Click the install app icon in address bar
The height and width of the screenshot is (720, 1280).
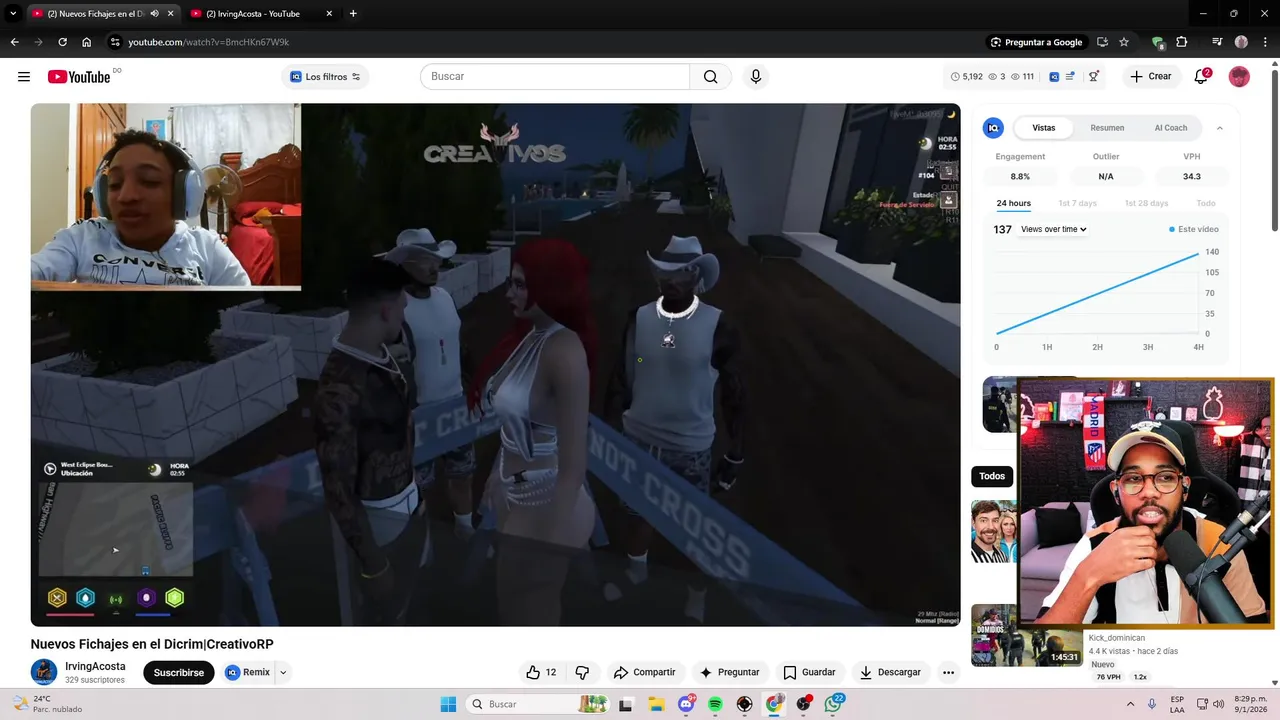pyautogui.click(x=1102, y=42)
